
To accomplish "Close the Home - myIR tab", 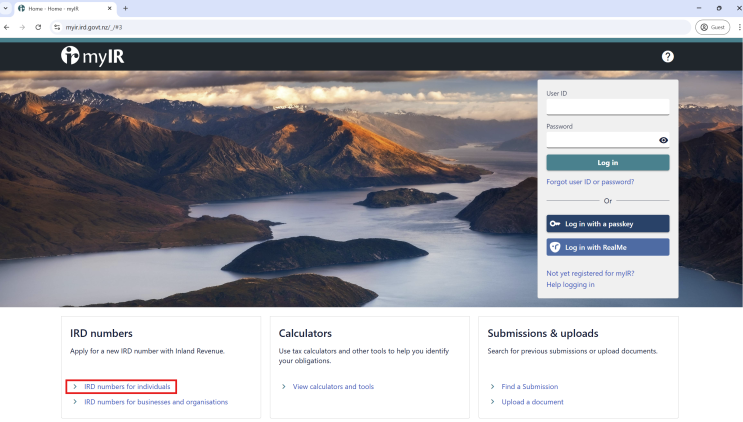I will [x=109, y=9].
